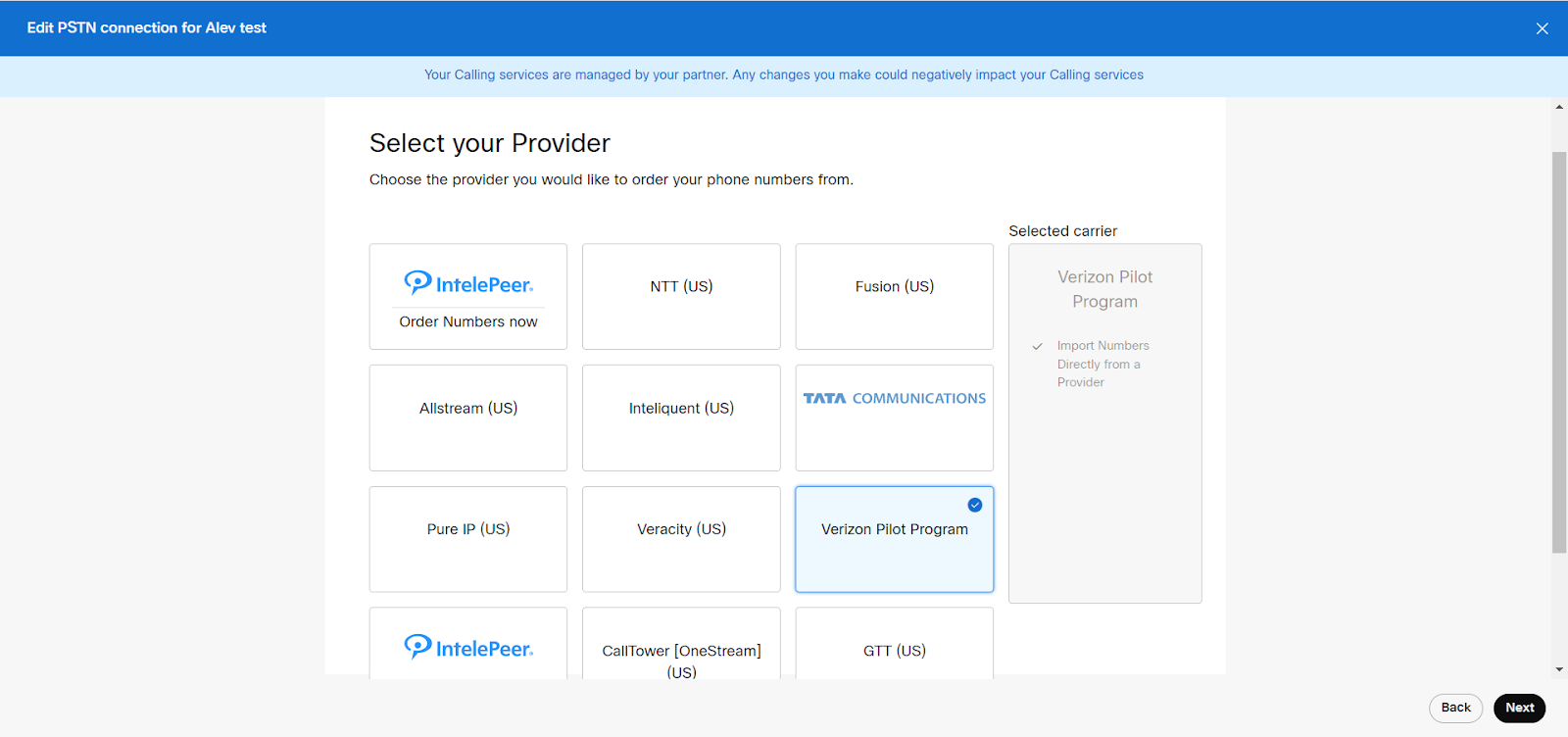Close the Edit PSTN connection dialog
Screen dimensions: 1568x737
click(x=1542, y=28)
